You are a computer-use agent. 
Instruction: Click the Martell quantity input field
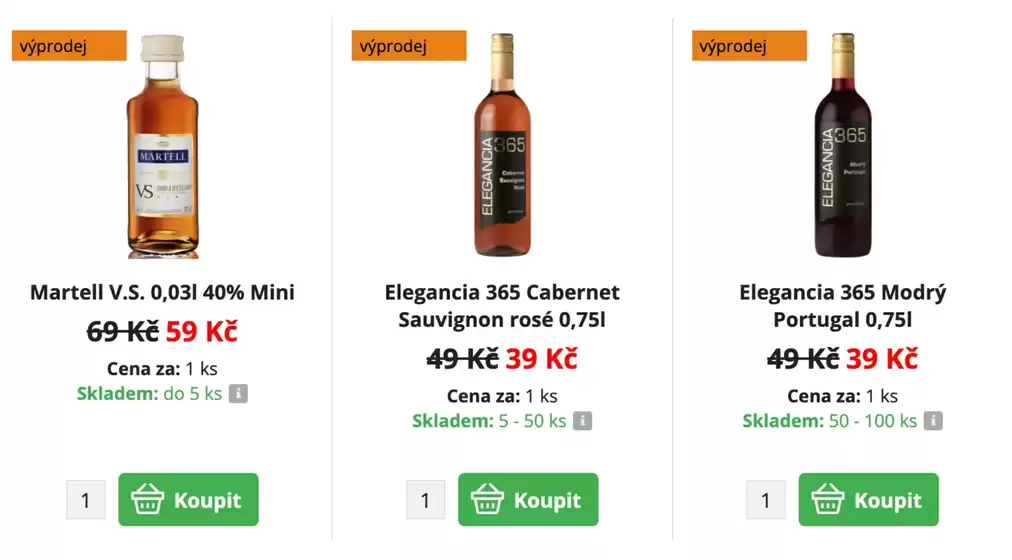[x=86, y=500]
